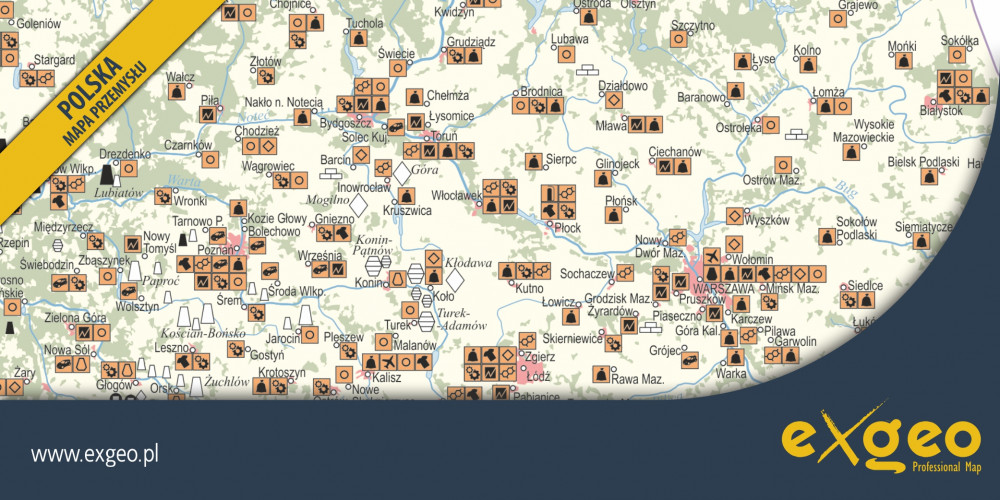The width and height of the screenshot is (1000, 500).
Task: Click the weight icon below Płońsk
Action: point(614,215)
